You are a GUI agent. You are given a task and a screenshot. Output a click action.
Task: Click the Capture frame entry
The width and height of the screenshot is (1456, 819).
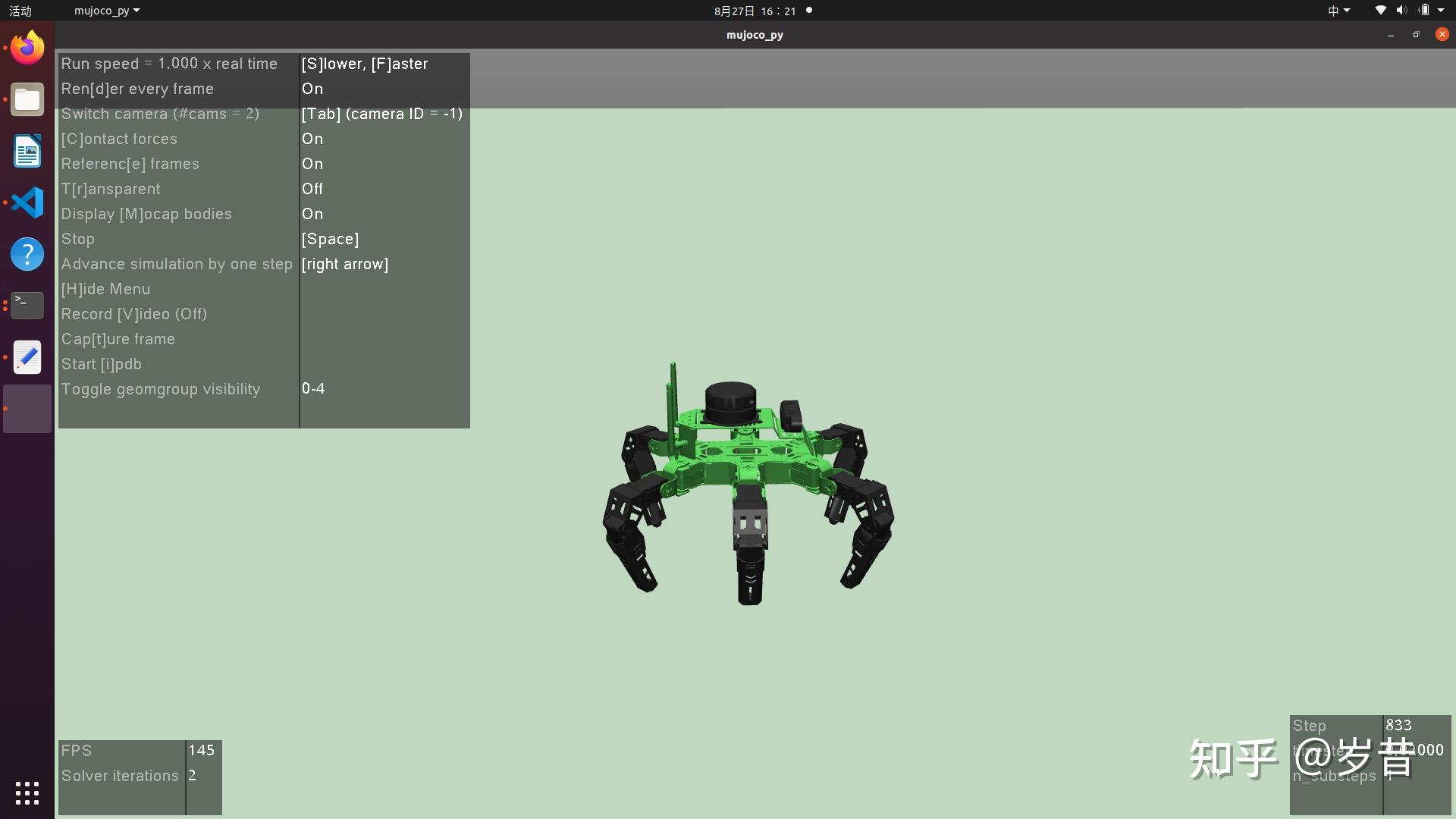(118, 339)
